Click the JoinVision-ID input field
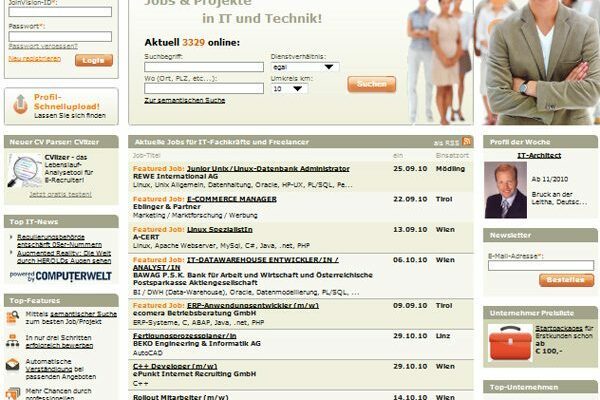Image resolution: width=600 pixels, height=400 pixels. [x=60, y=12]
